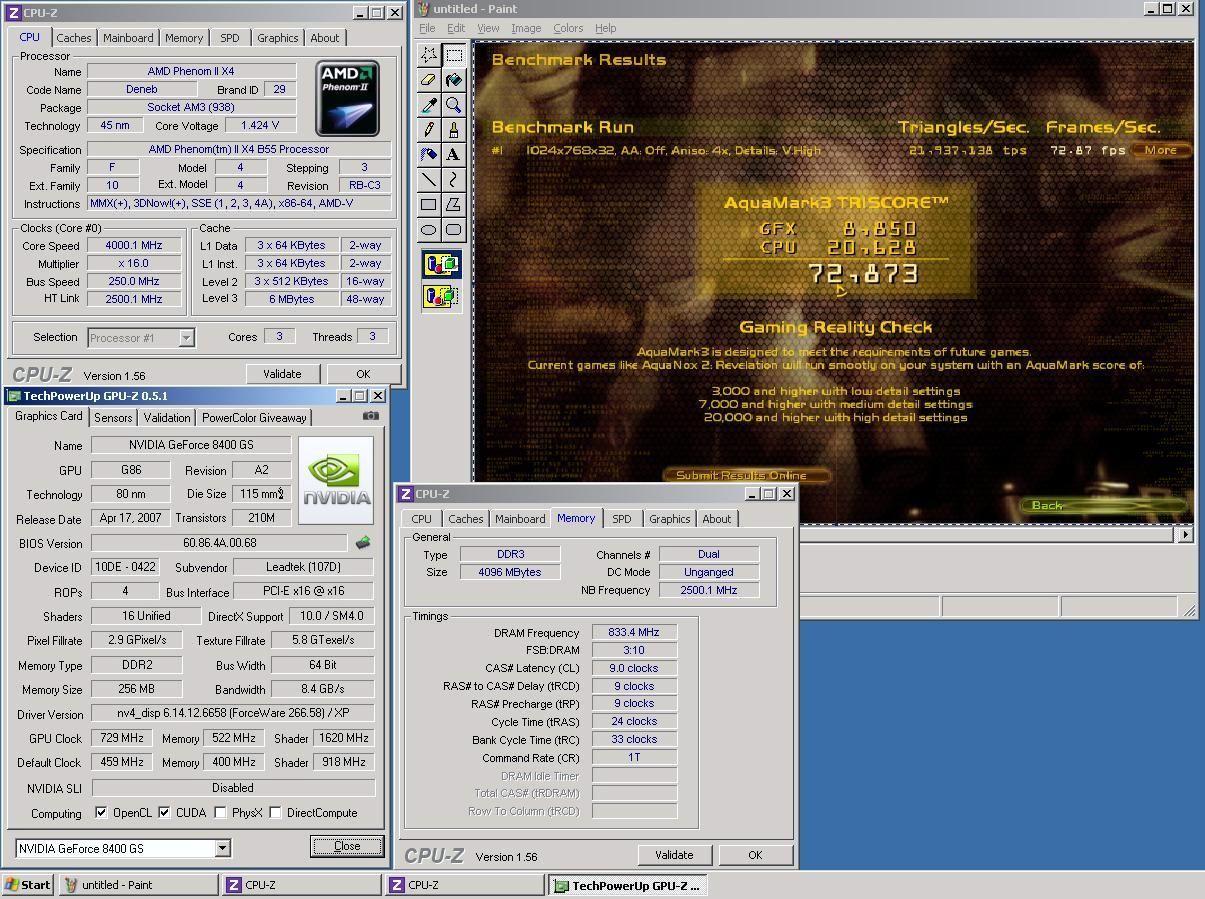The height and width of the screenshot is (899, 1205).
Task: Choose the transparent selection option in Paint
Action: [x=441, y=297]
